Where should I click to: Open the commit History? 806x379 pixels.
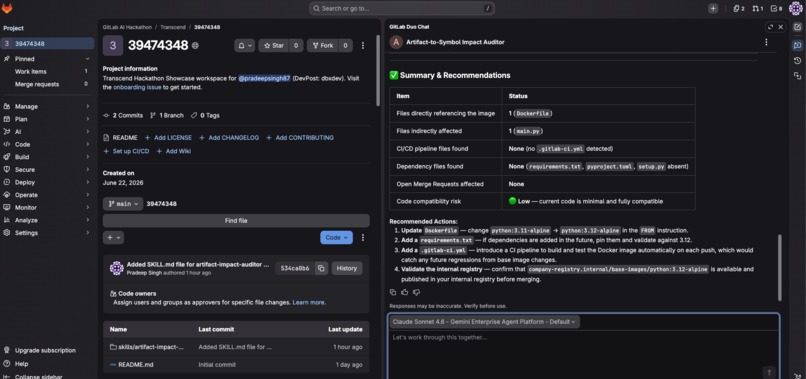(x=346, y=268)
